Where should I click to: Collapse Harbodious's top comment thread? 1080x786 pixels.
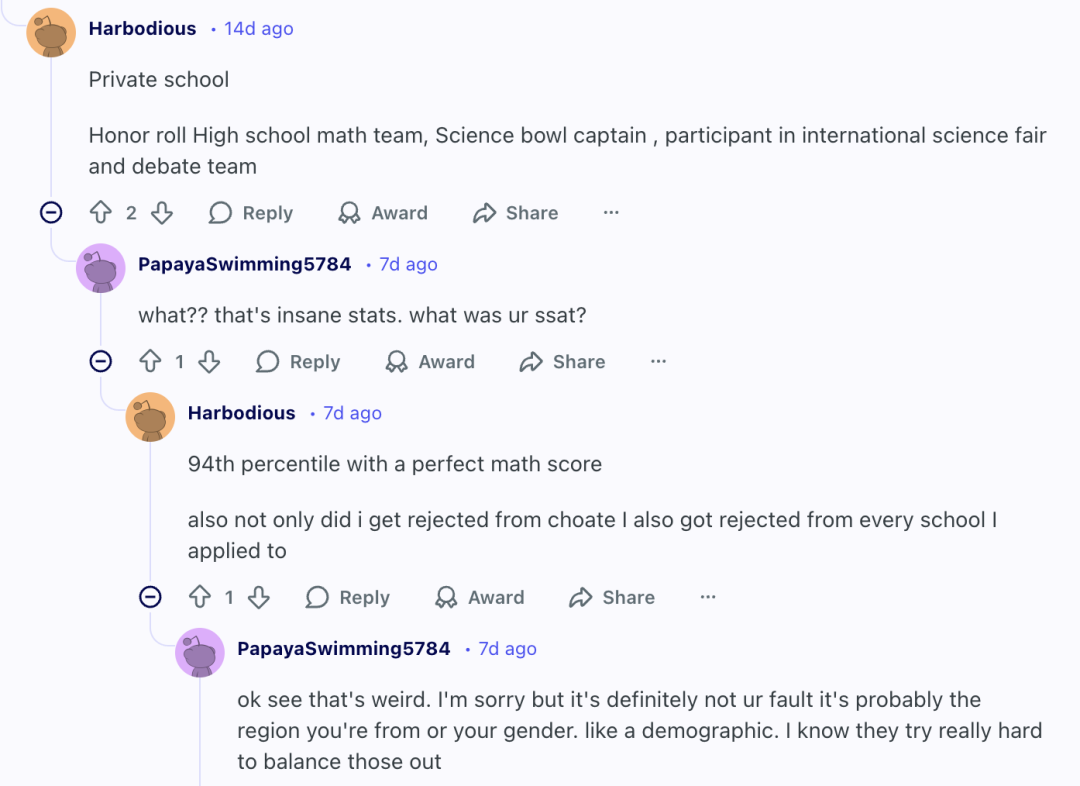pyautogui.click(x=51, y=213)
